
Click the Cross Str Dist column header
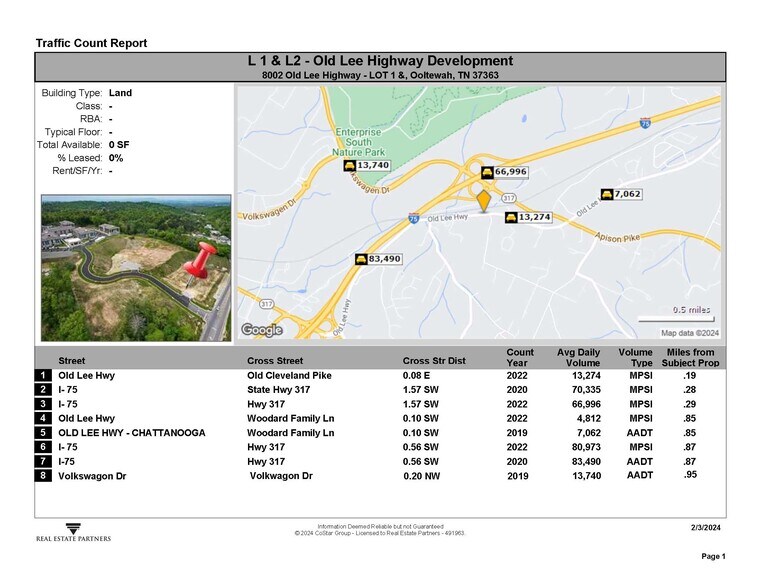pyautogui.click(x=434, y=360)
